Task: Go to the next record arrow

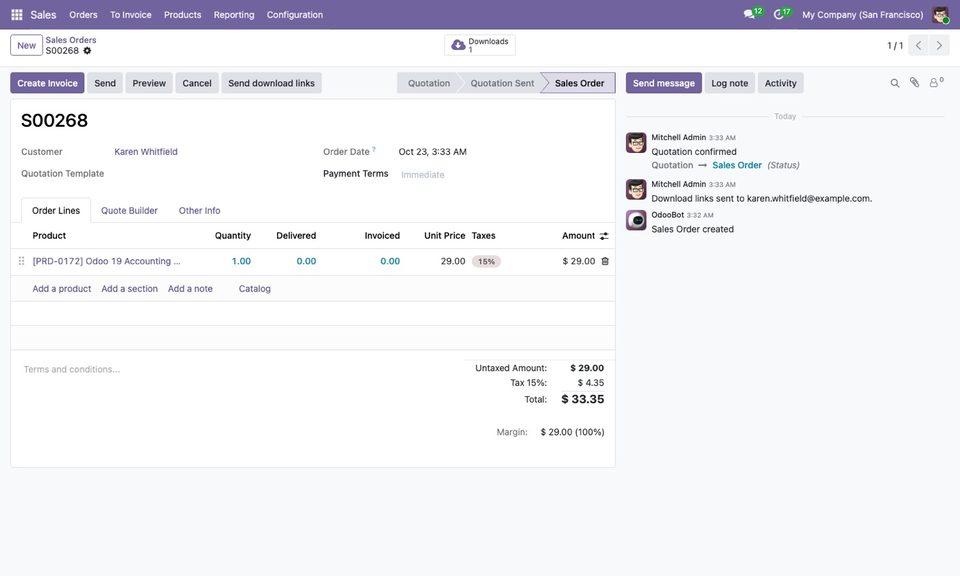Action: click(x=939, y=45)
